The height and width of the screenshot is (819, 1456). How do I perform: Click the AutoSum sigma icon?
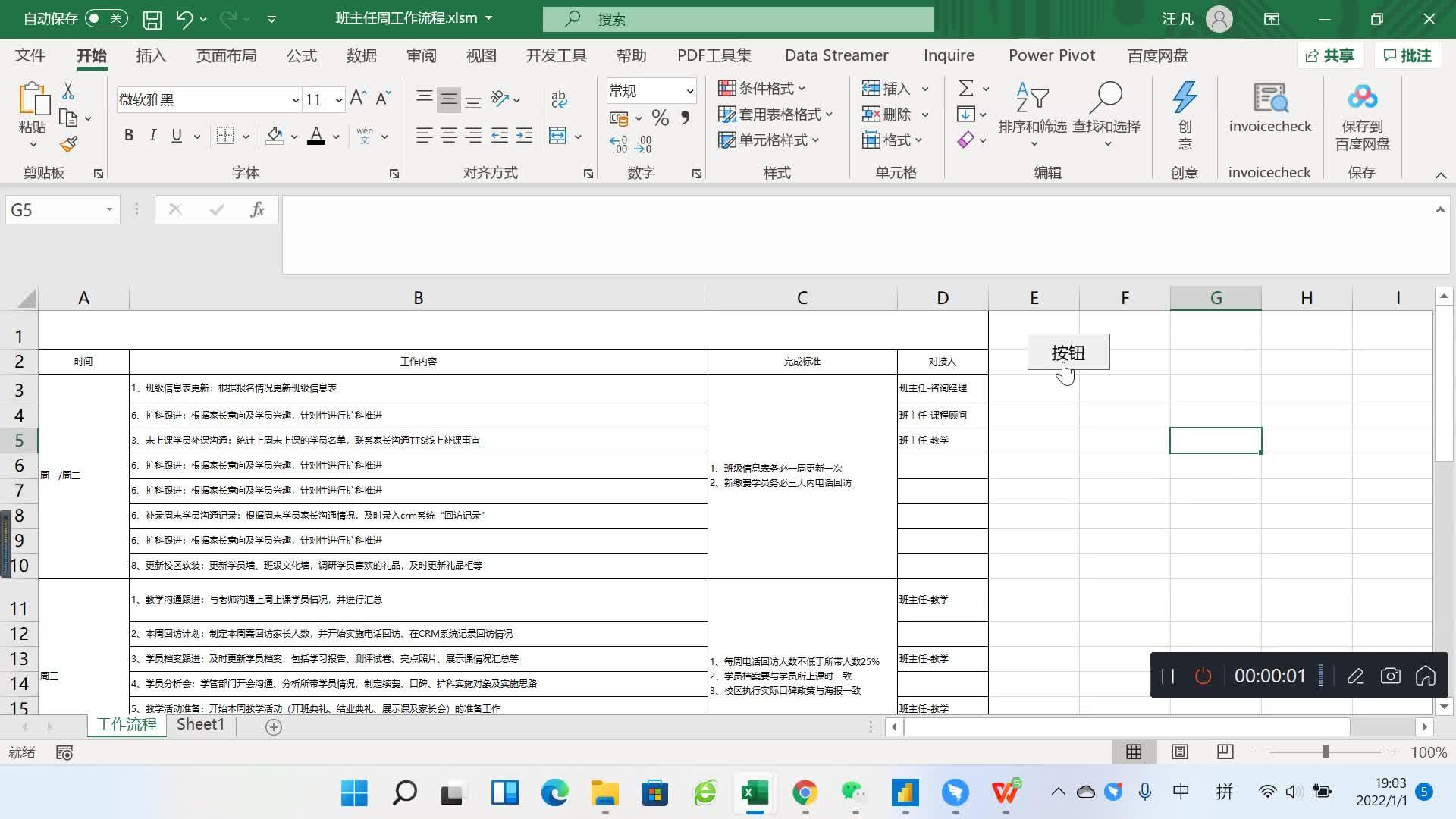[966, 89]
